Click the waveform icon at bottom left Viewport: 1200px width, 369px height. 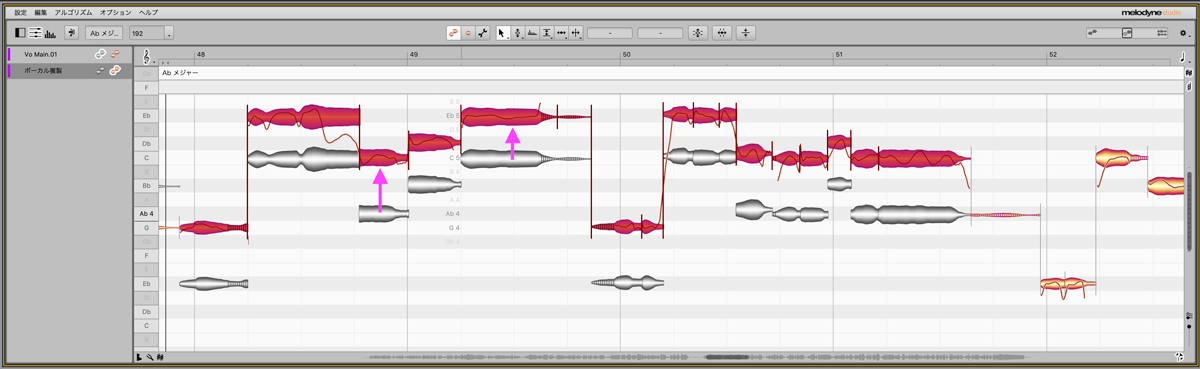(x=160, y=357)
